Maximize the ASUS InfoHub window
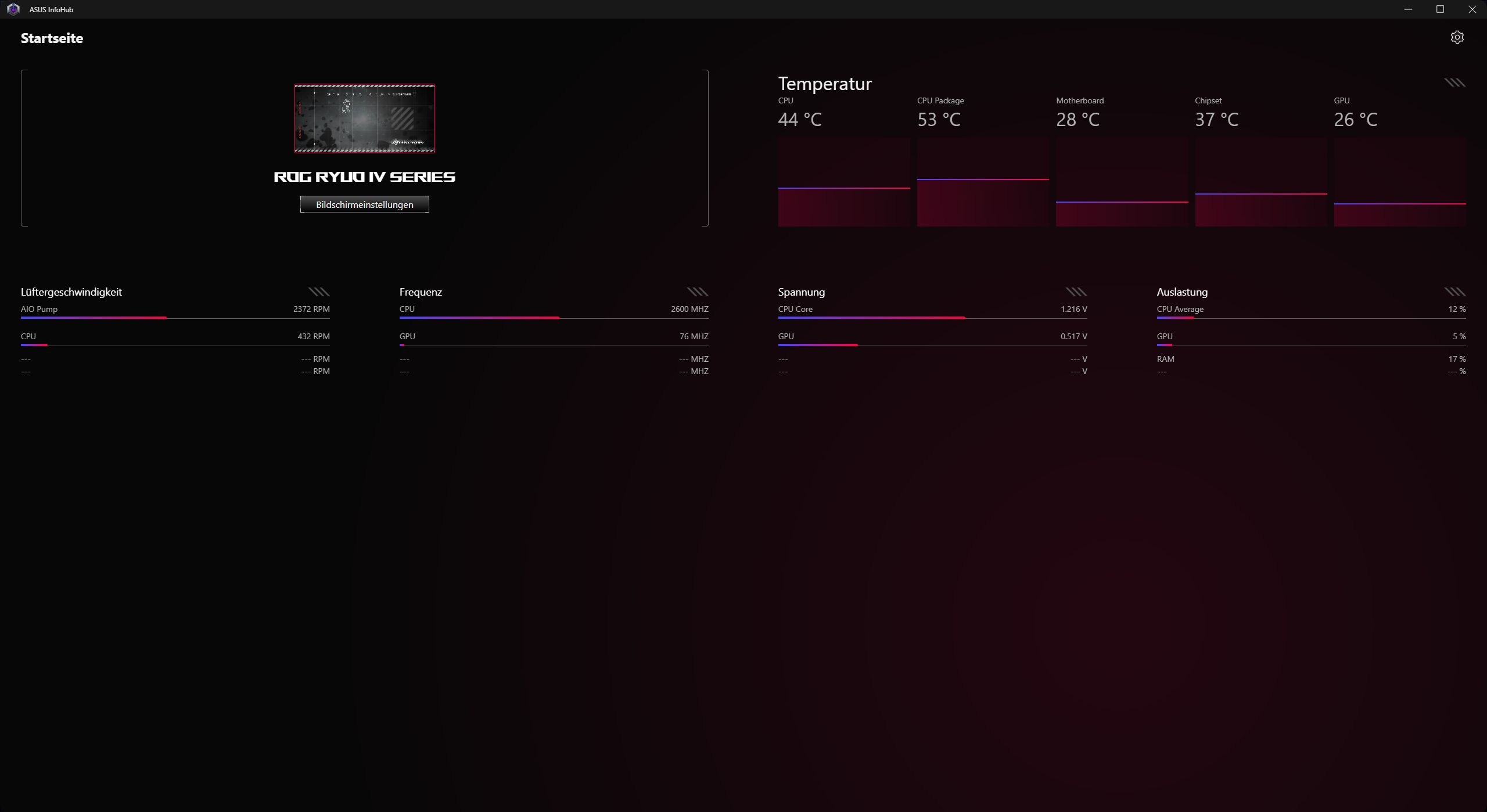1487x812 pixels. [x=1440, y=9]
